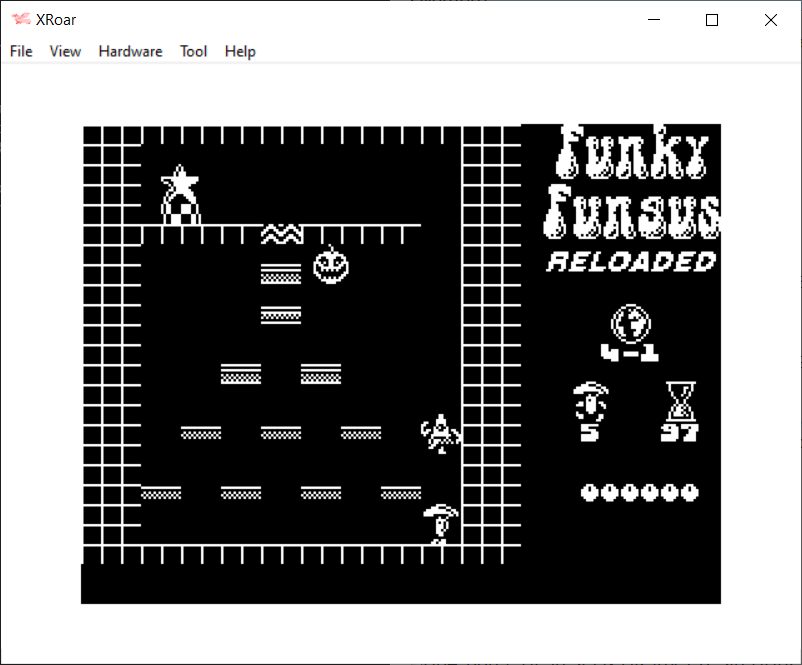Viewport: 802px width, 665px height.
Task: Minimize the XRoar window
Action: point(654,20)
